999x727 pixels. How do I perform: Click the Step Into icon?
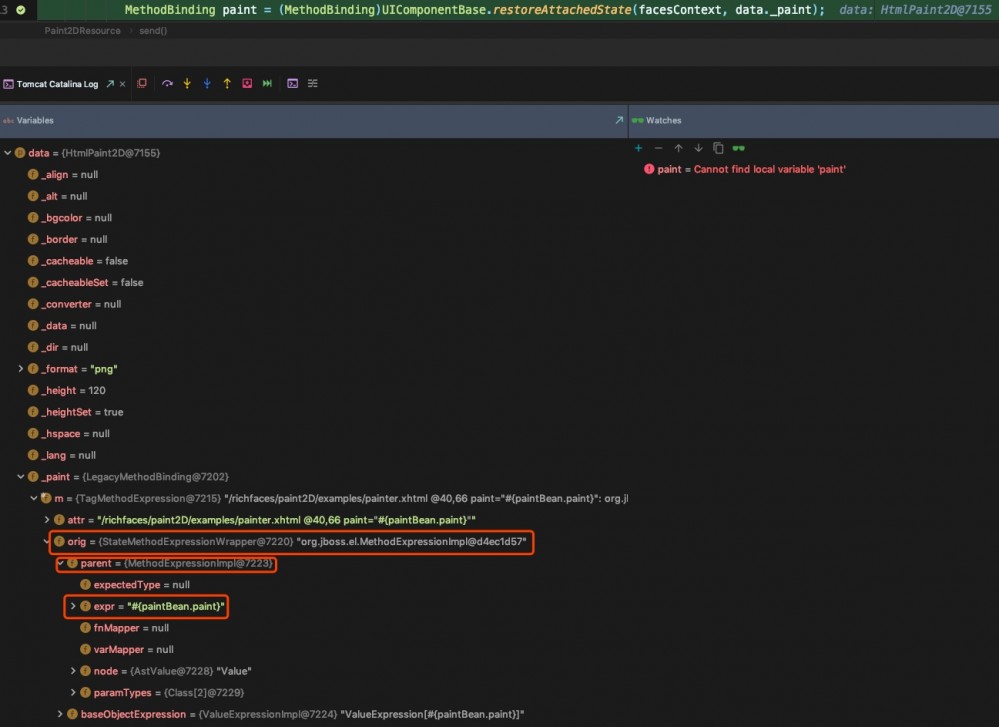point(187,83)
